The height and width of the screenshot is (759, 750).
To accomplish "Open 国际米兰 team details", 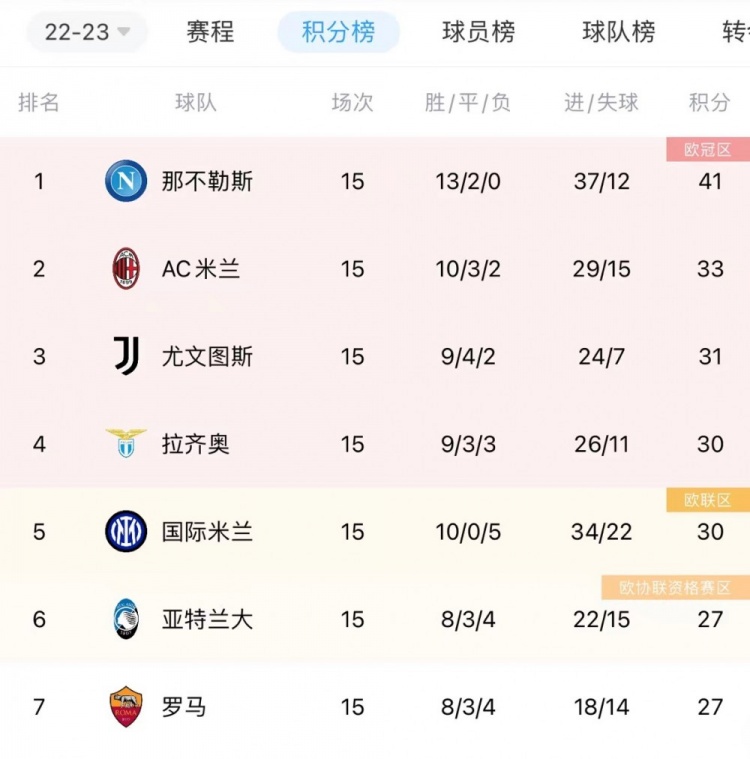I will [x=207, y=532].
